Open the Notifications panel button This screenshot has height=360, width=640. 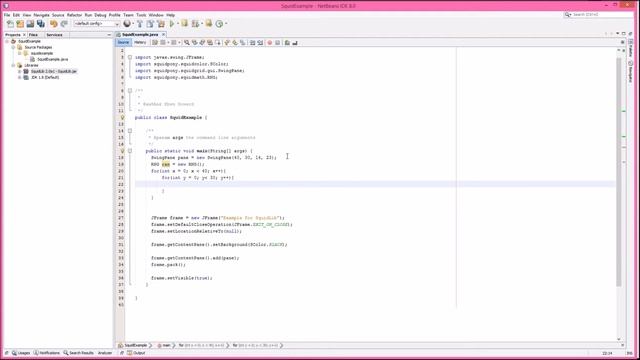[47, 353]
